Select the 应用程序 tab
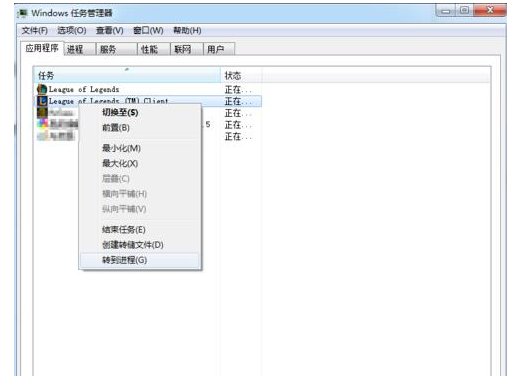Viewport: 516px width, 389px height. click(42, 48)
